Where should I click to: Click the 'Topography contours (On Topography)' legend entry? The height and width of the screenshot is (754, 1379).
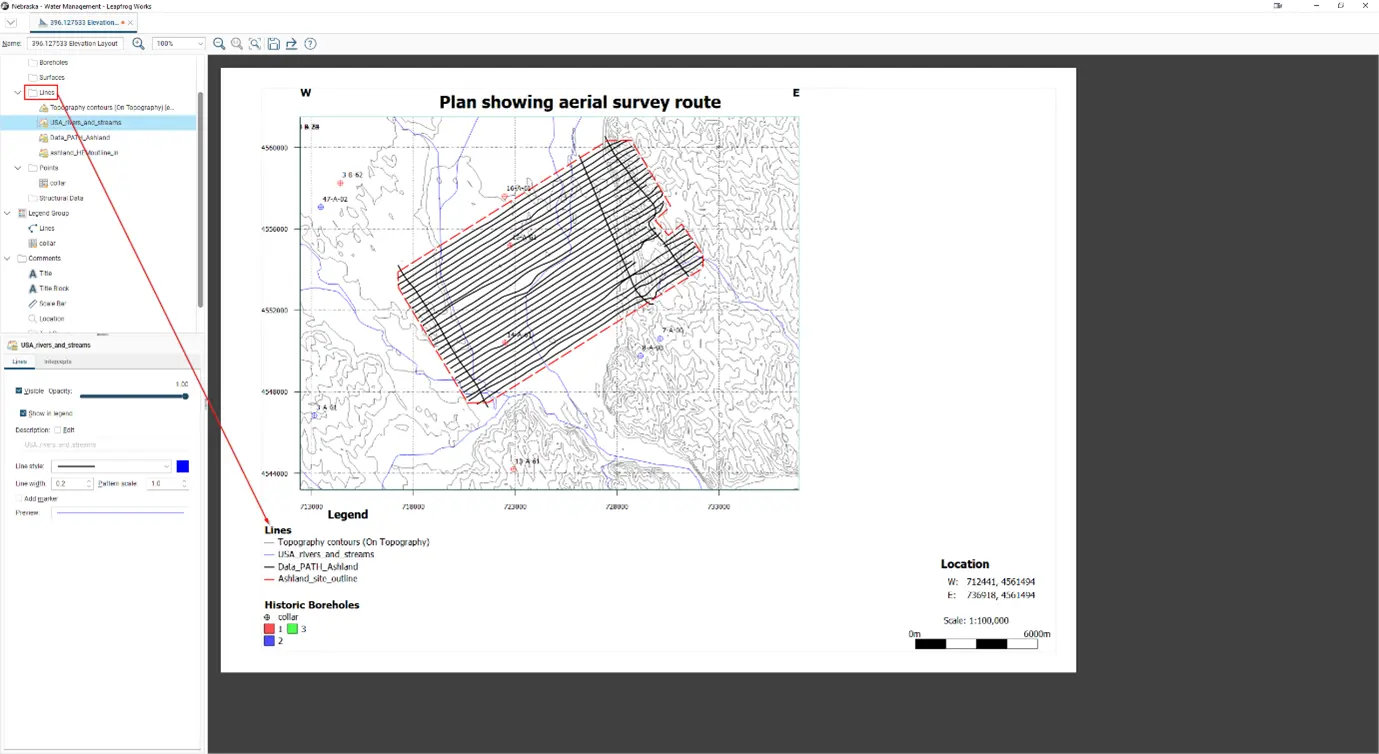(x=354, y=542)
